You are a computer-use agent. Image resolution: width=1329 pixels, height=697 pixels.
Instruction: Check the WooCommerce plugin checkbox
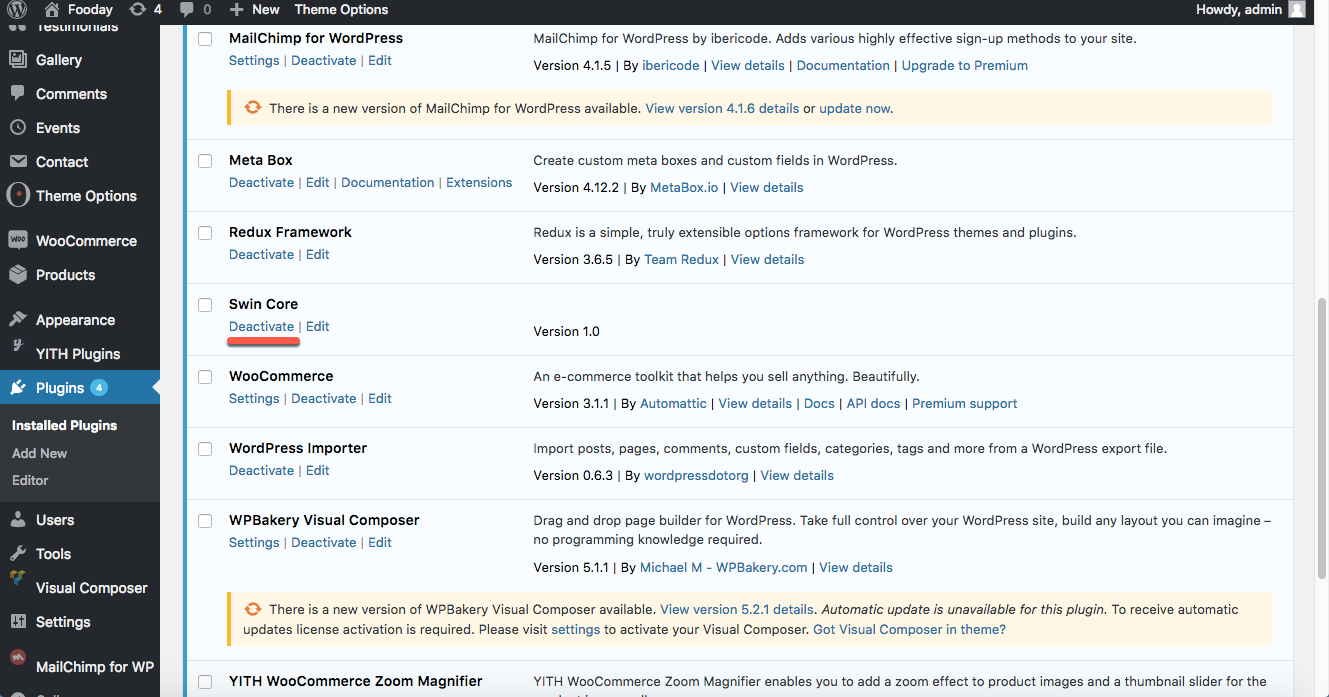pyautogui.click(x=205, y=377)
